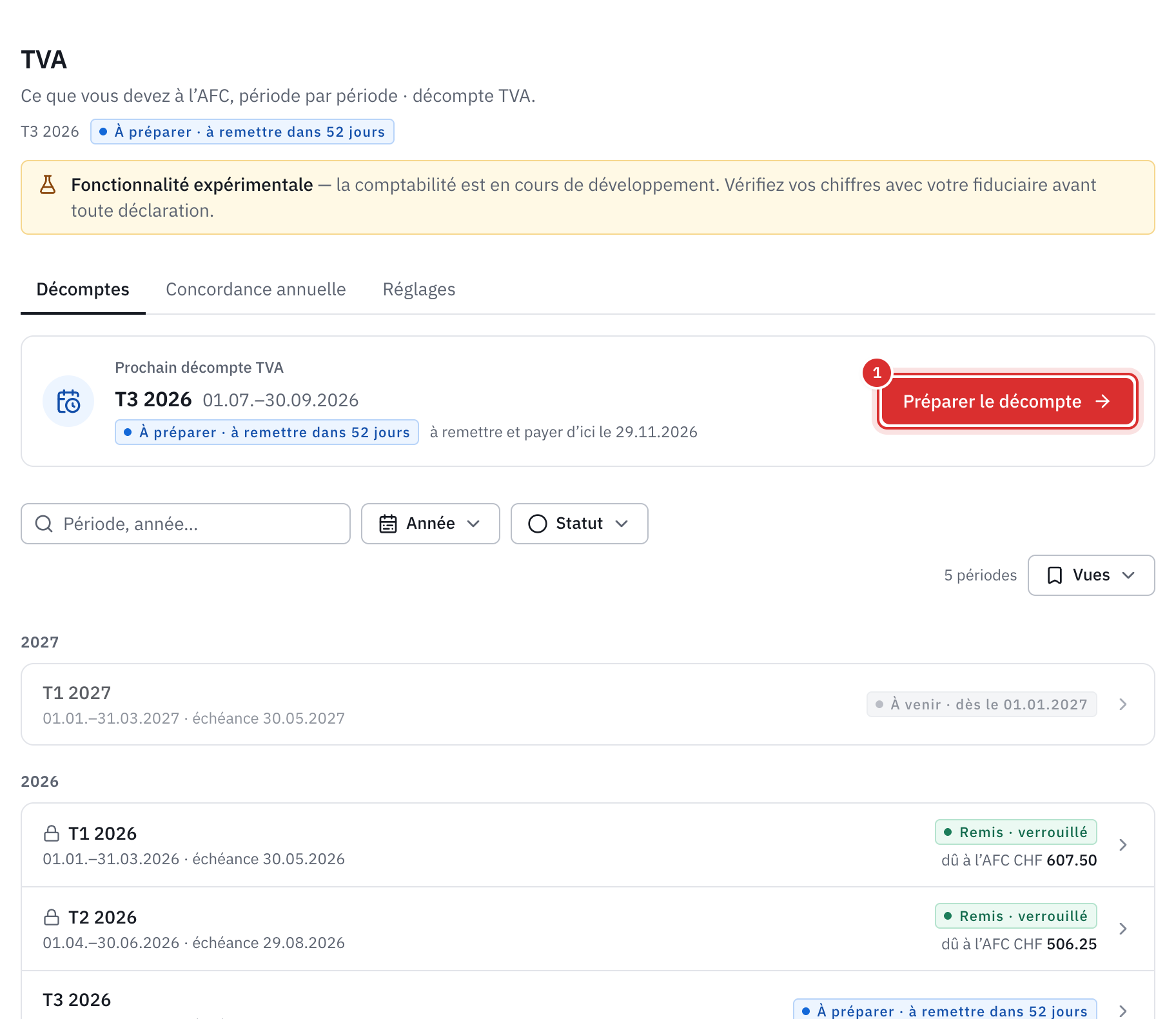The width and height of the screenshot is (1176, 1019).
Task: Click the À venir dès le 01.01.2027 badge
Action: (x=982, y=704)
